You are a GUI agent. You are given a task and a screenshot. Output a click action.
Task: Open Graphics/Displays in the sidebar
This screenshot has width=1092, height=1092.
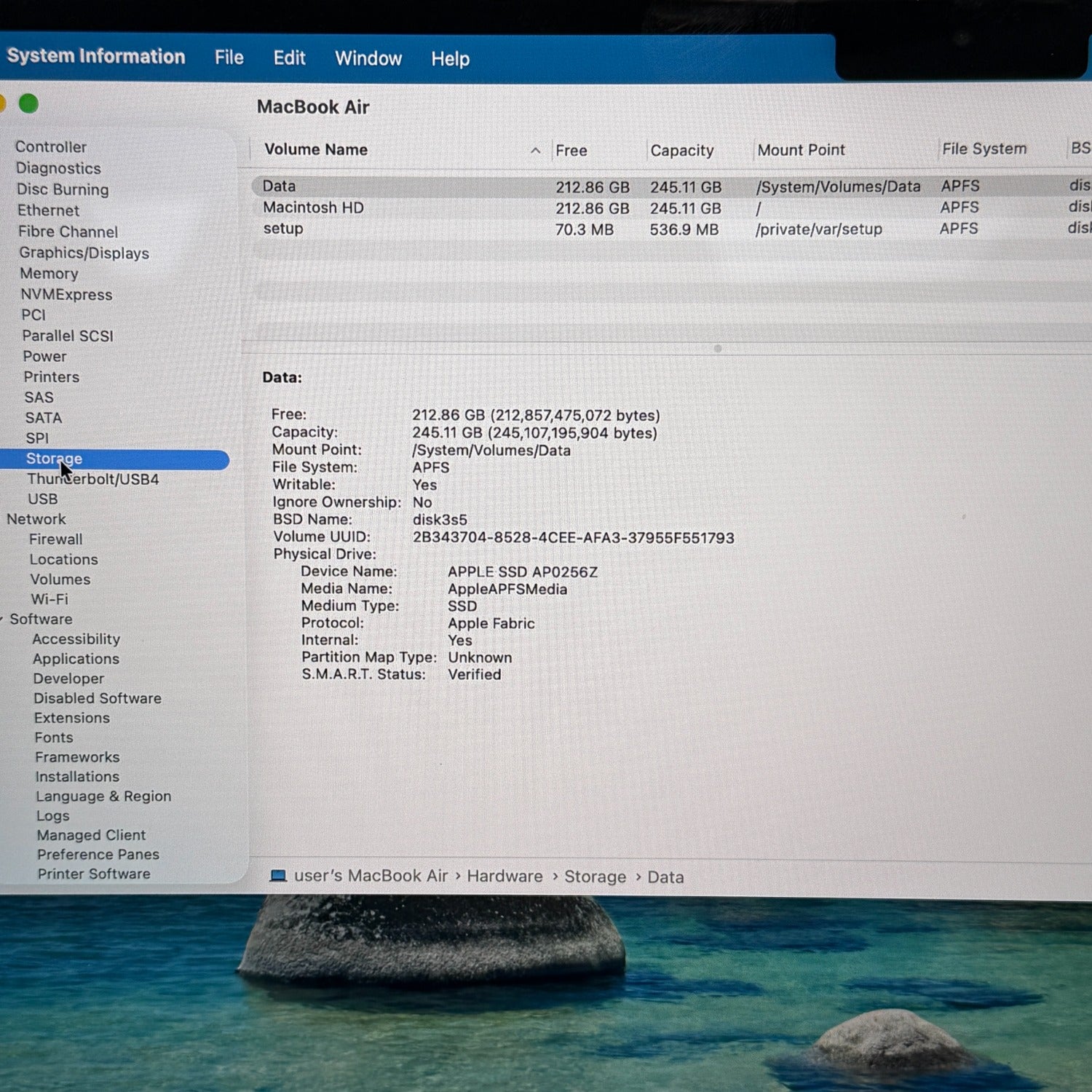point(84,253)
